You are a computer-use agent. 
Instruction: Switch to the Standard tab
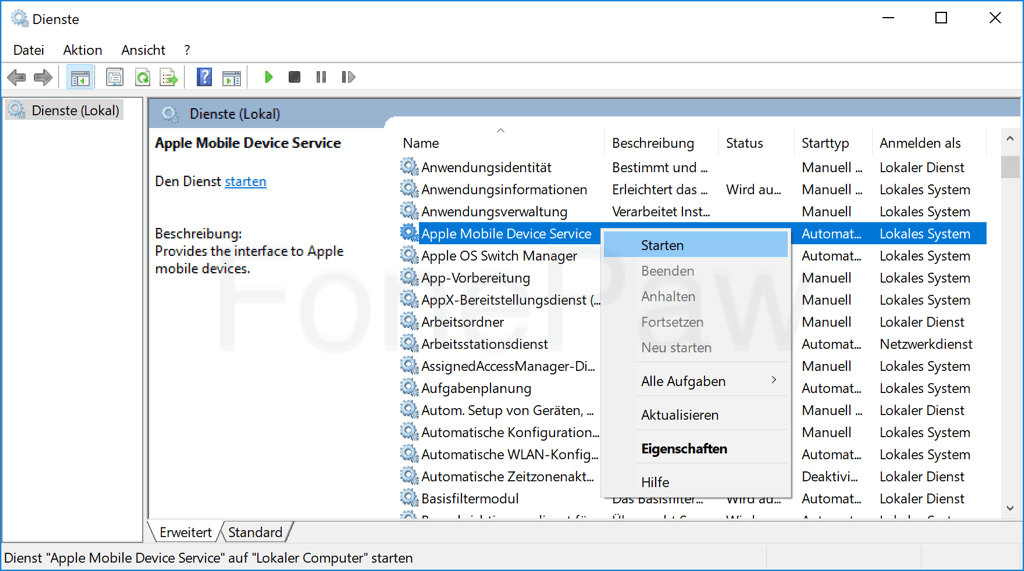[x=255, y=532]
